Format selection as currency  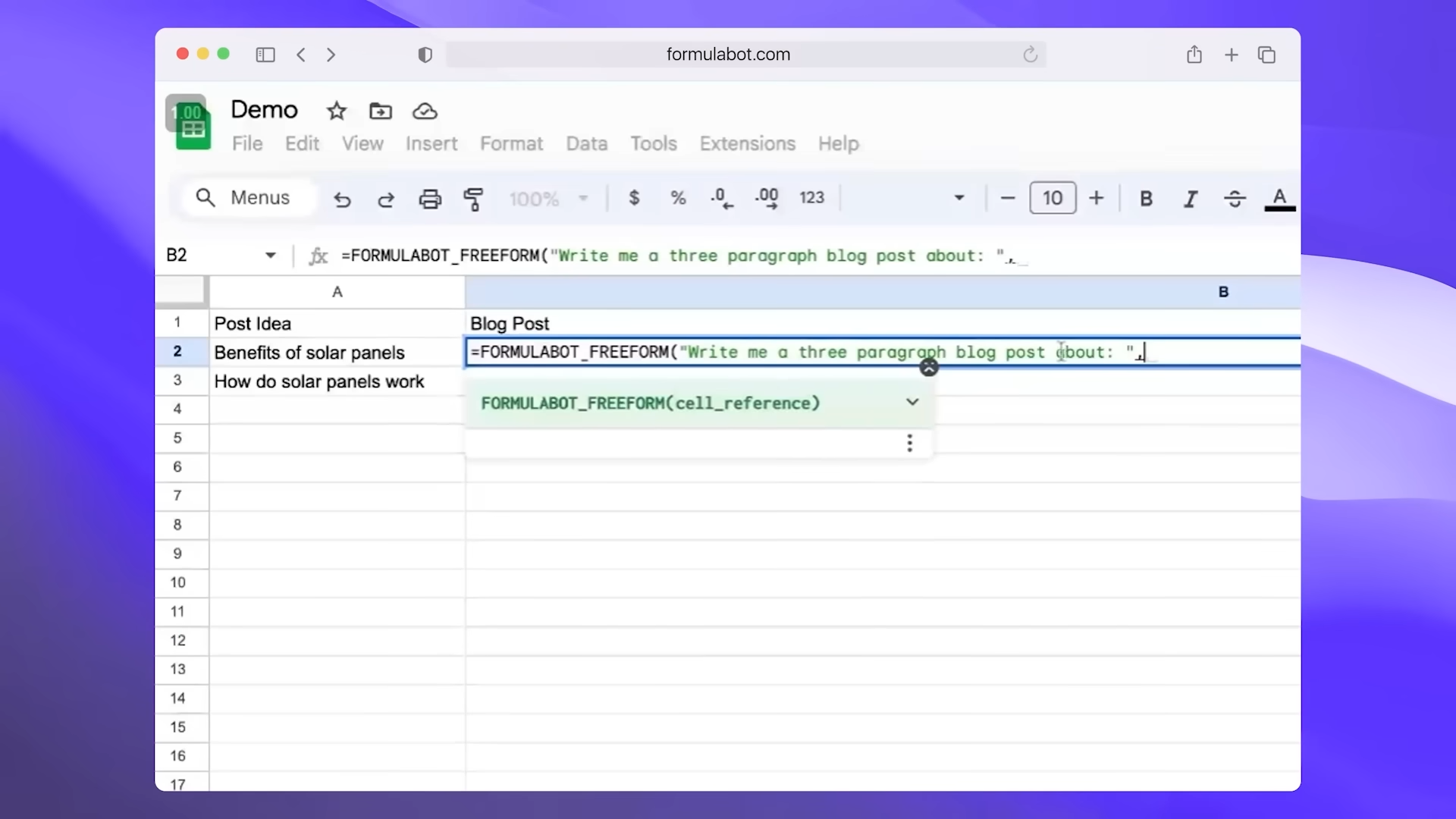634,198
